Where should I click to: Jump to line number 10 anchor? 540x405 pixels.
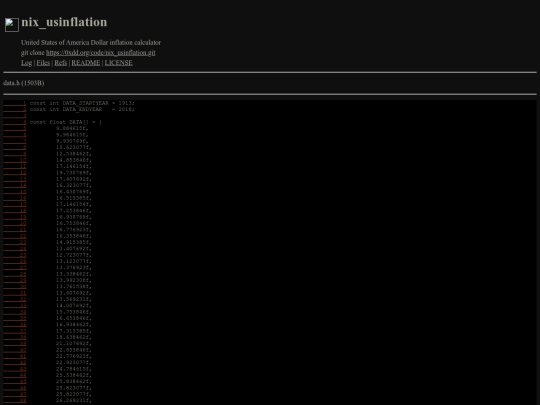pyautogui.click(x=15, y=160)
